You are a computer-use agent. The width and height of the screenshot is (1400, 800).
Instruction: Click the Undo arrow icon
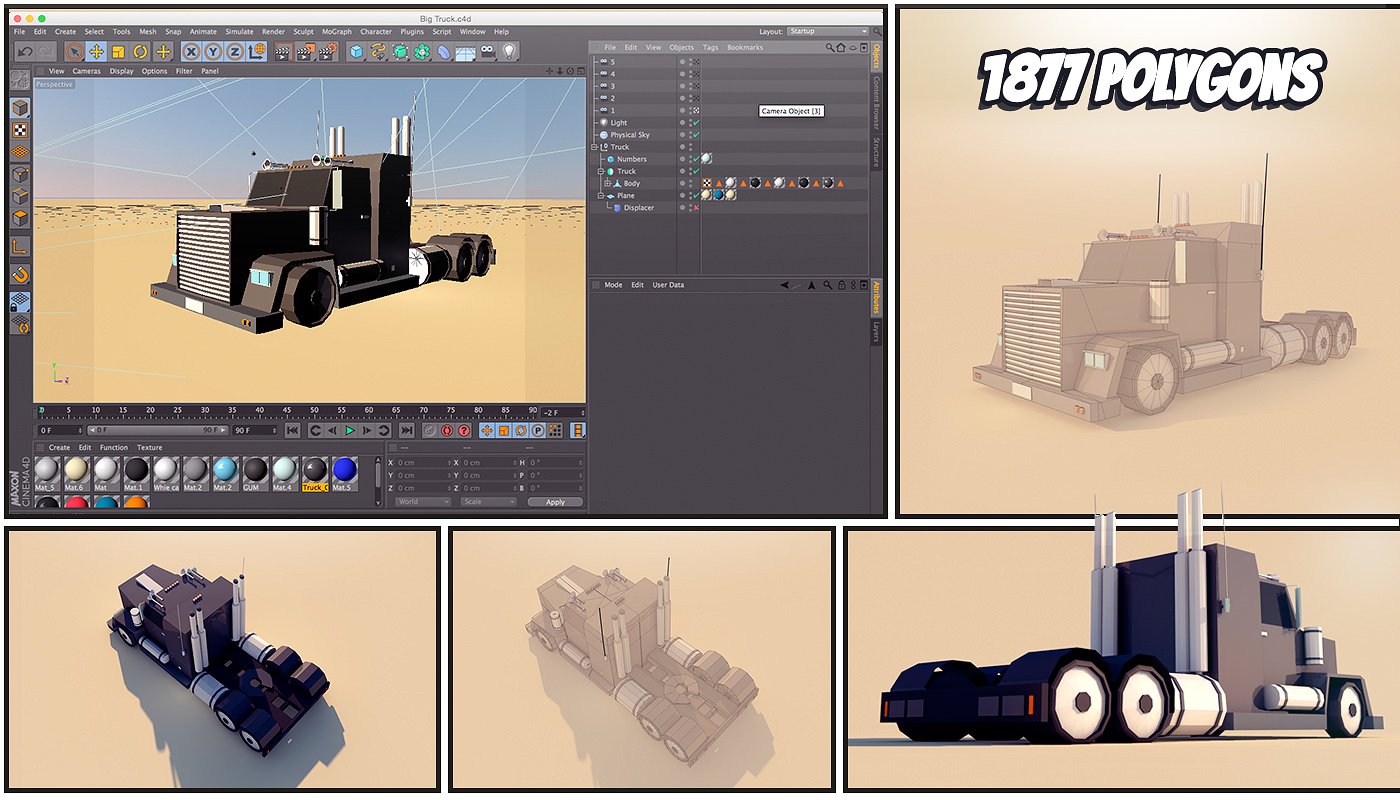coord(25,52)
